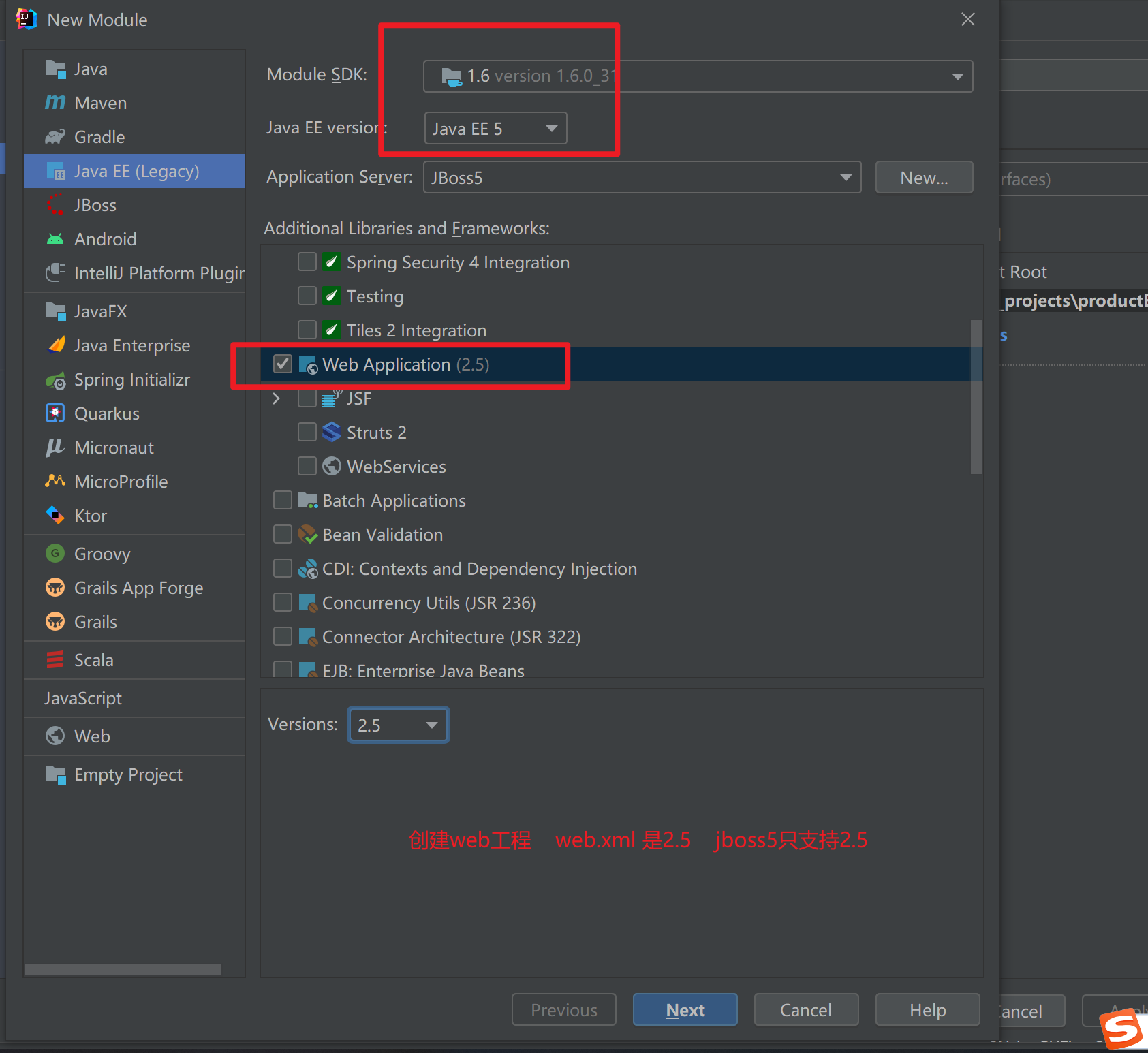Click the IntelliJ Platform Plugin icon
Screen dimensions: 1148x1053
tap(55, 273)
